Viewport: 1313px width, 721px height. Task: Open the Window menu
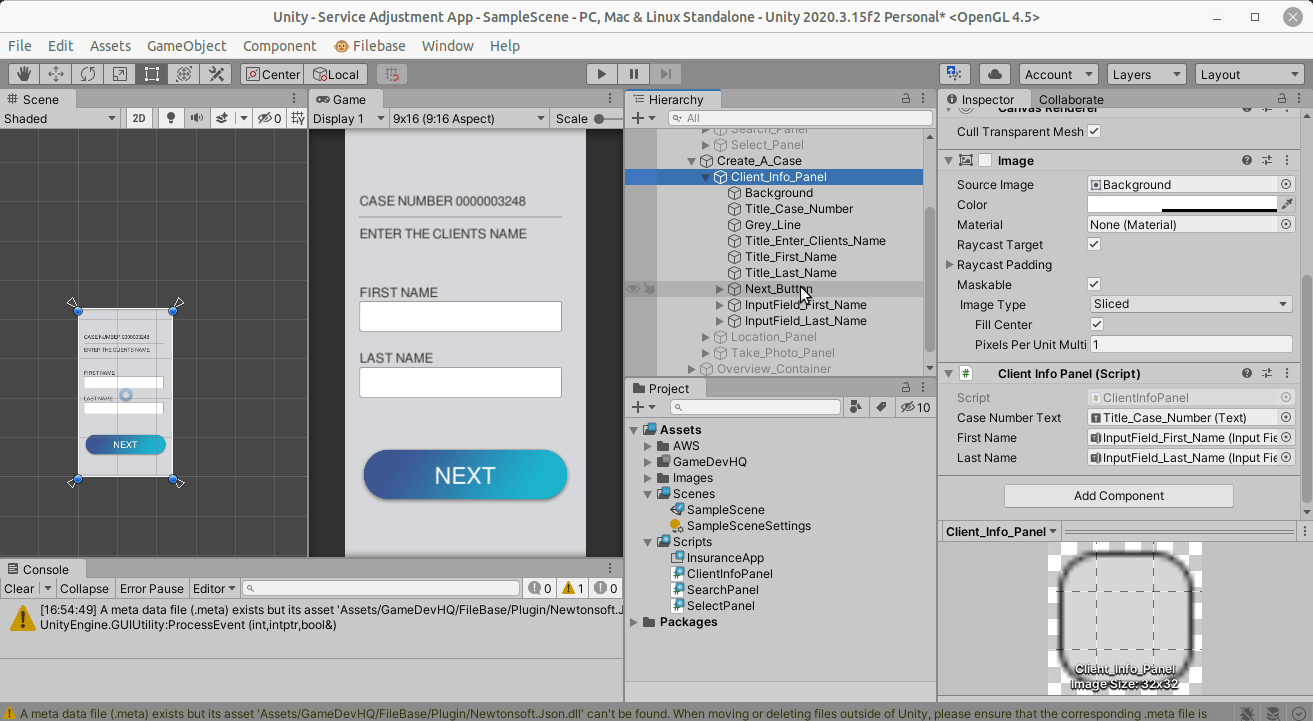447,46
